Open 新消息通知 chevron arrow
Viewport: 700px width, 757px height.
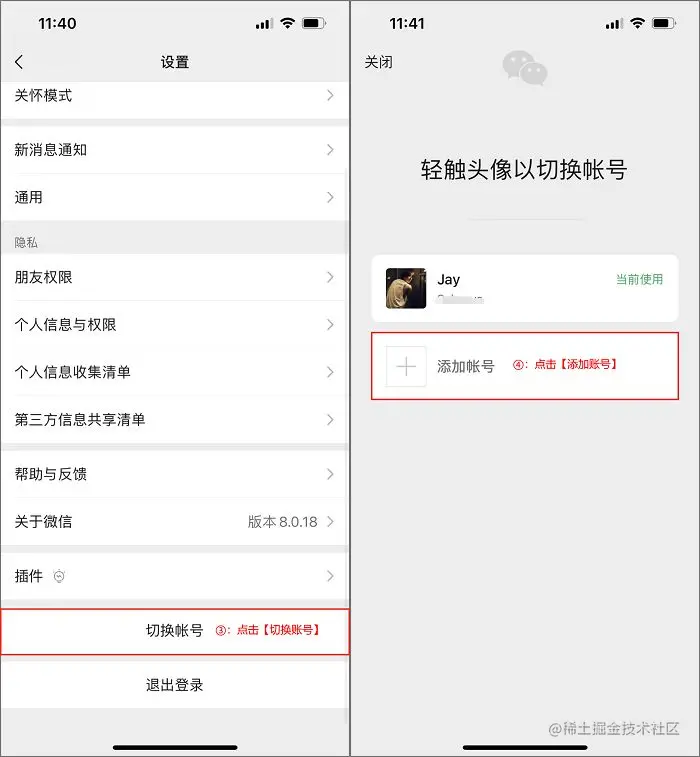[330, 150]
